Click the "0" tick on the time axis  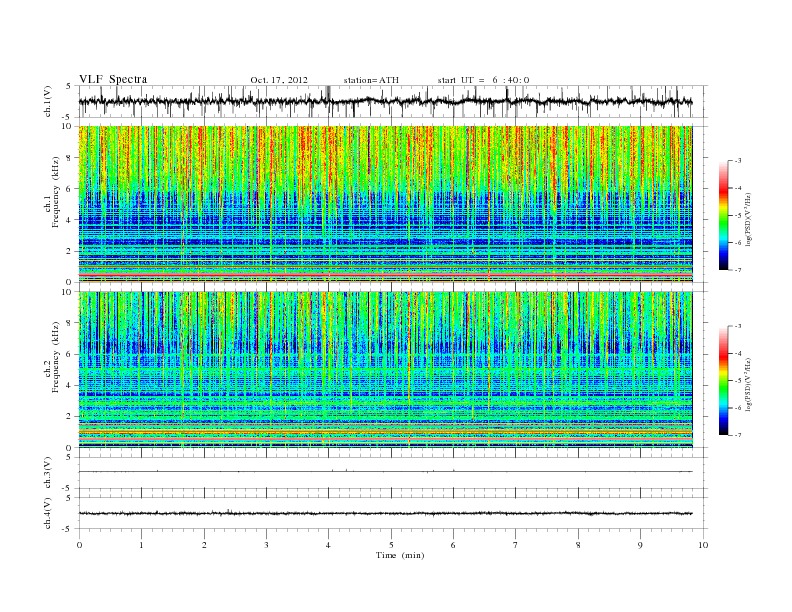point(79,545)
